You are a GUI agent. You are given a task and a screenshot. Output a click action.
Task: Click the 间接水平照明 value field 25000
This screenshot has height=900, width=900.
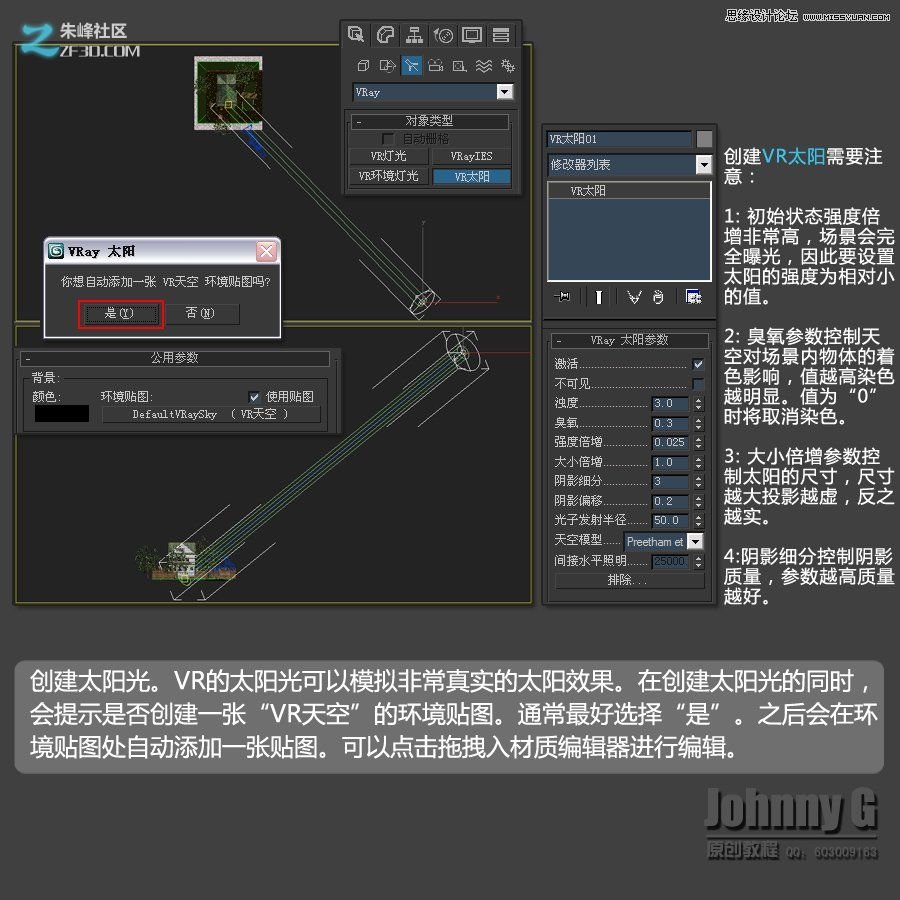pyautogui.click(x=670, y=561)
